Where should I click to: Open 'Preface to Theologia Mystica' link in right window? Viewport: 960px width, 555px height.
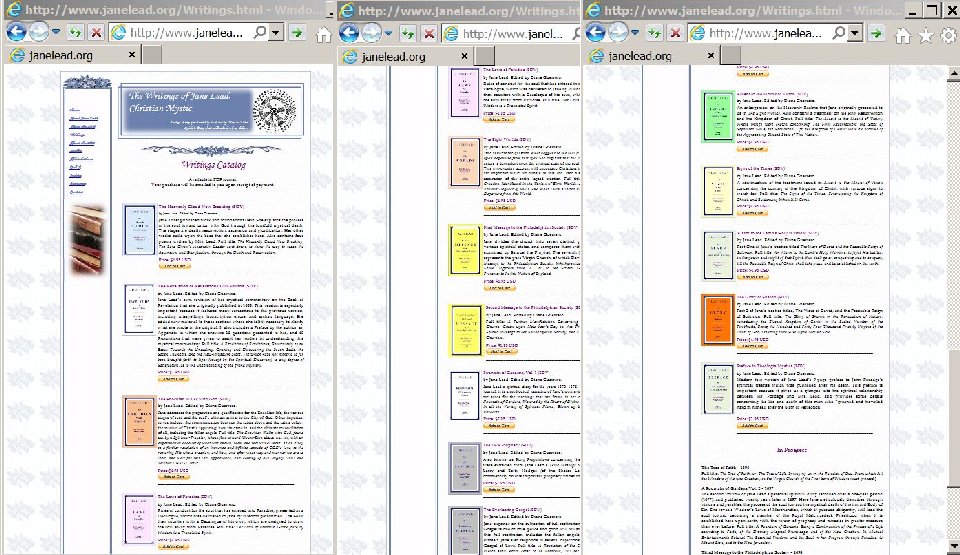pyautogui.click(x=770, y=366)
